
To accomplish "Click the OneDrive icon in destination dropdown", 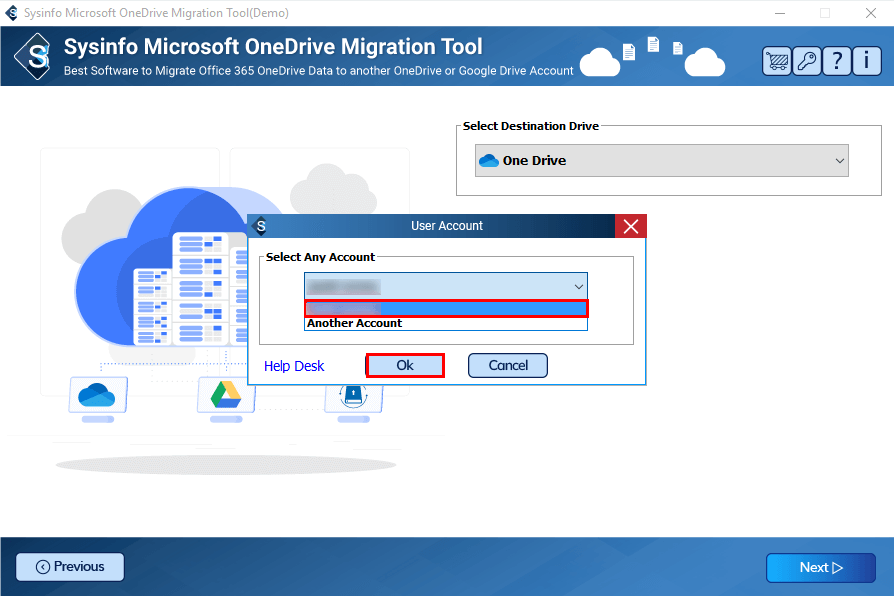I will click(x=489, y=161).
